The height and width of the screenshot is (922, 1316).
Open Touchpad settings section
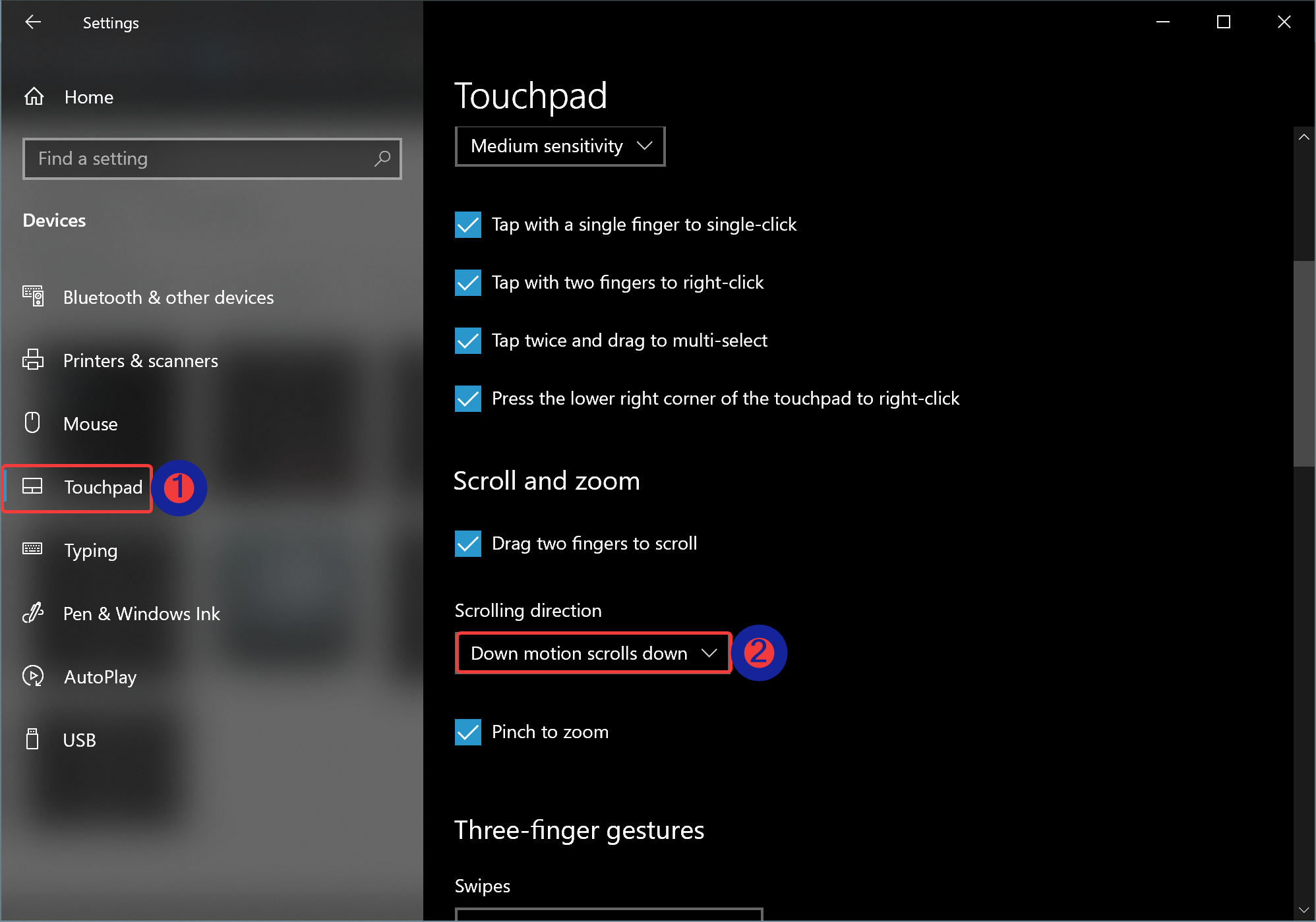pyautogui.click(x=102, y=487)
